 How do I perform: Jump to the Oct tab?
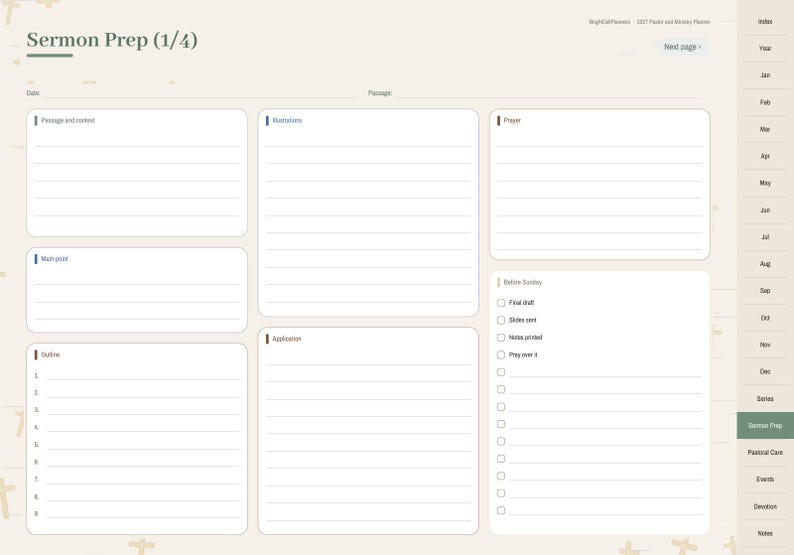[765, 318]
